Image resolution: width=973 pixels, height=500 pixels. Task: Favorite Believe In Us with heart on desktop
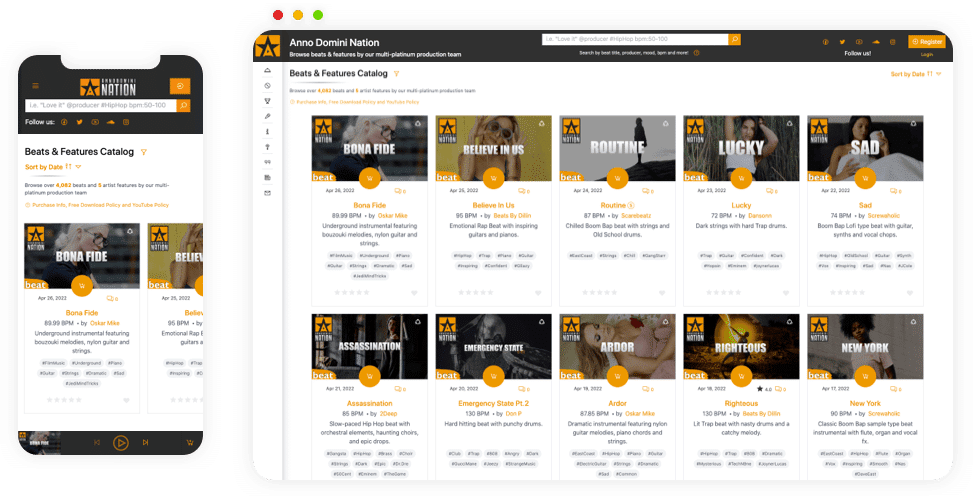pyautogui.click(x=538, y=293)
